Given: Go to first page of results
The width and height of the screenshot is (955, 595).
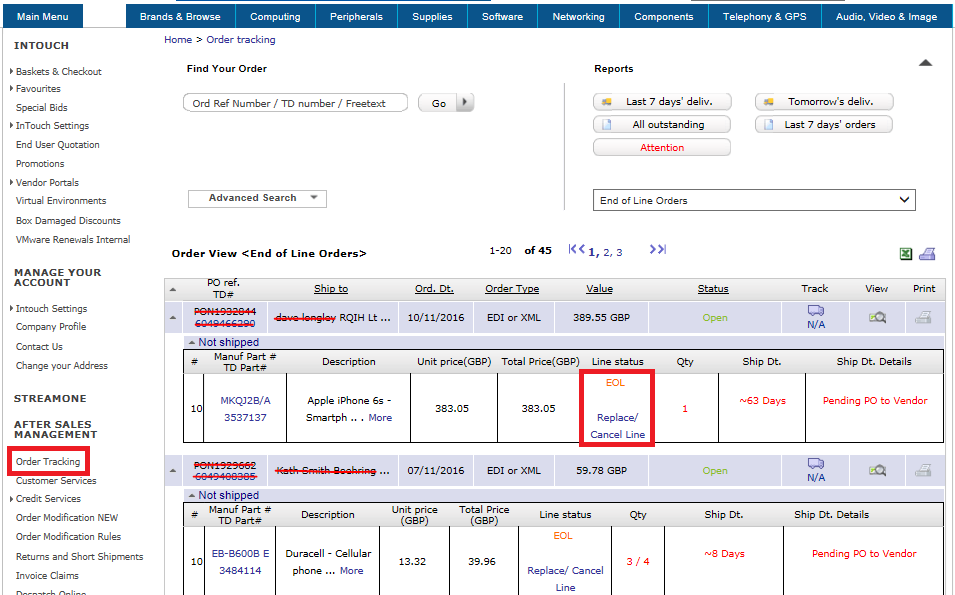Looking at the screenshot, I should click(x=576, y=250).
